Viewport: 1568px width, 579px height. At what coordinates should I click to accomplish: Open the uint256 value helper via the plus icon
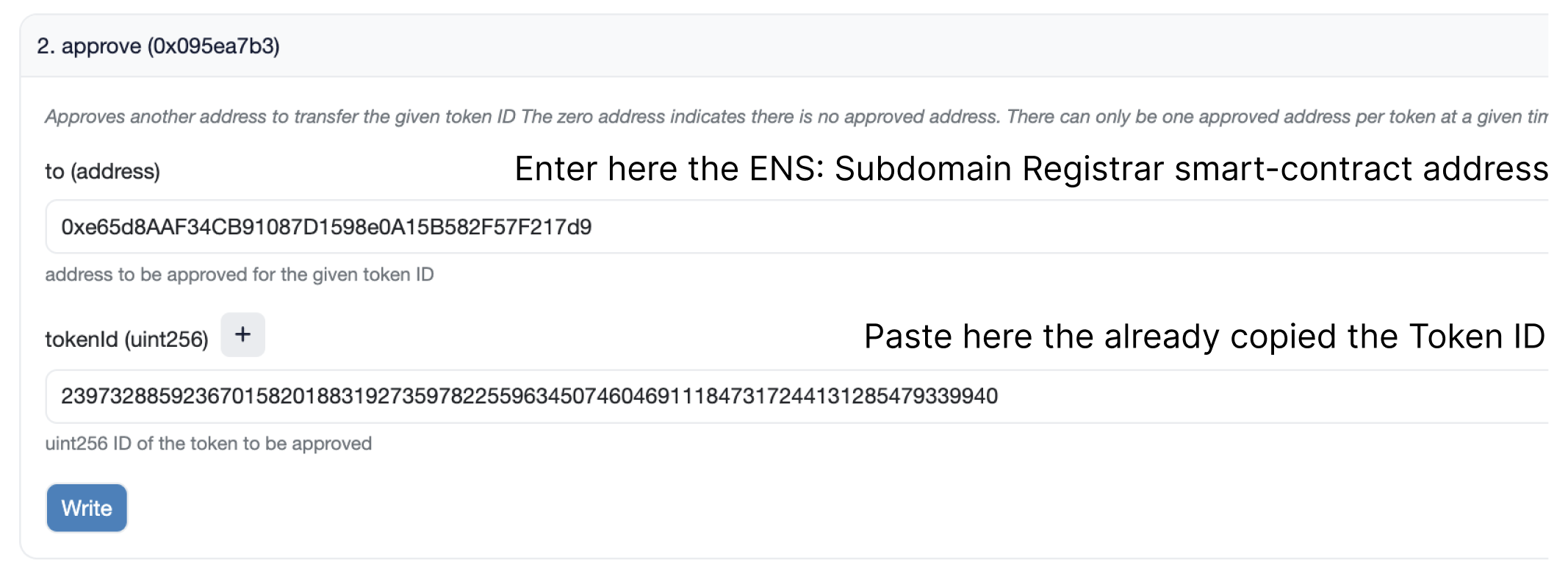tap(242, 336)
